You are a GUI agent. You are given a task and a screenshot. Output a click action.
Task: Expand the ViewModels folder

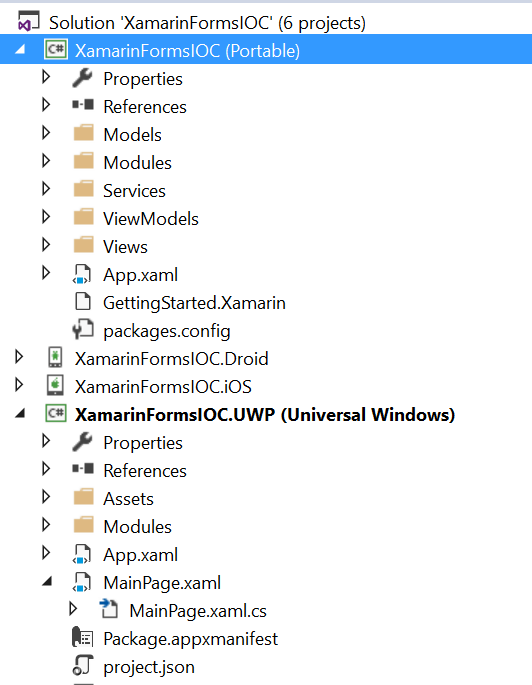click(x=46, y=217)
